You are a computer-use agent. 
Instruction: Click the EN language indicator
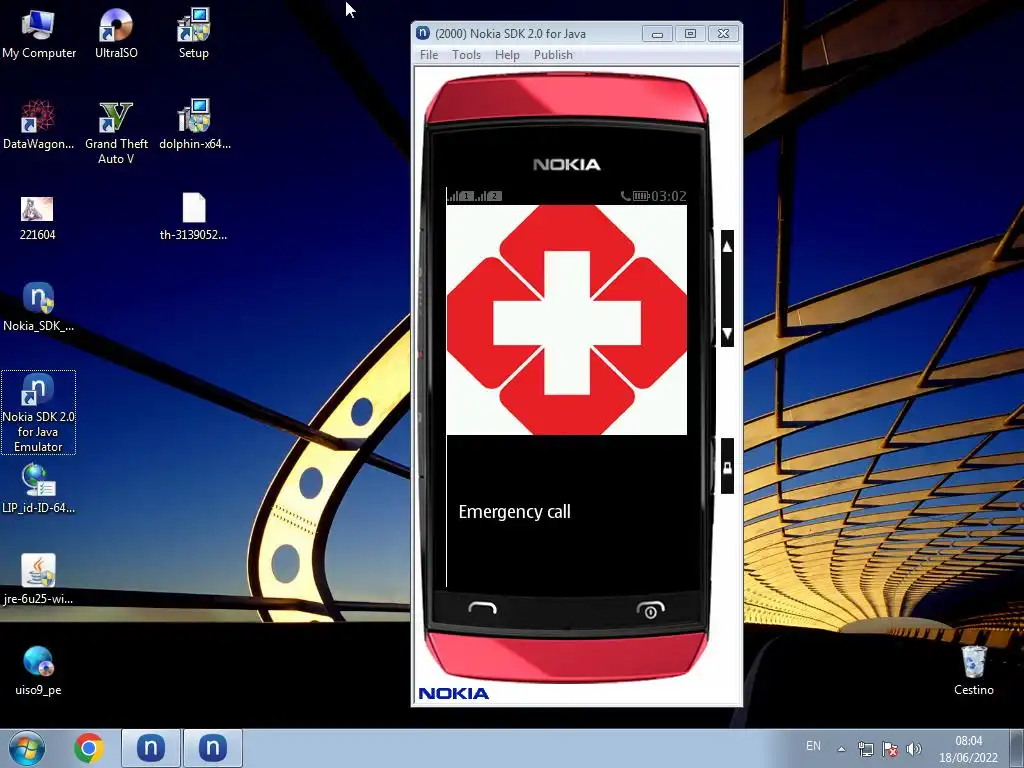813,746
